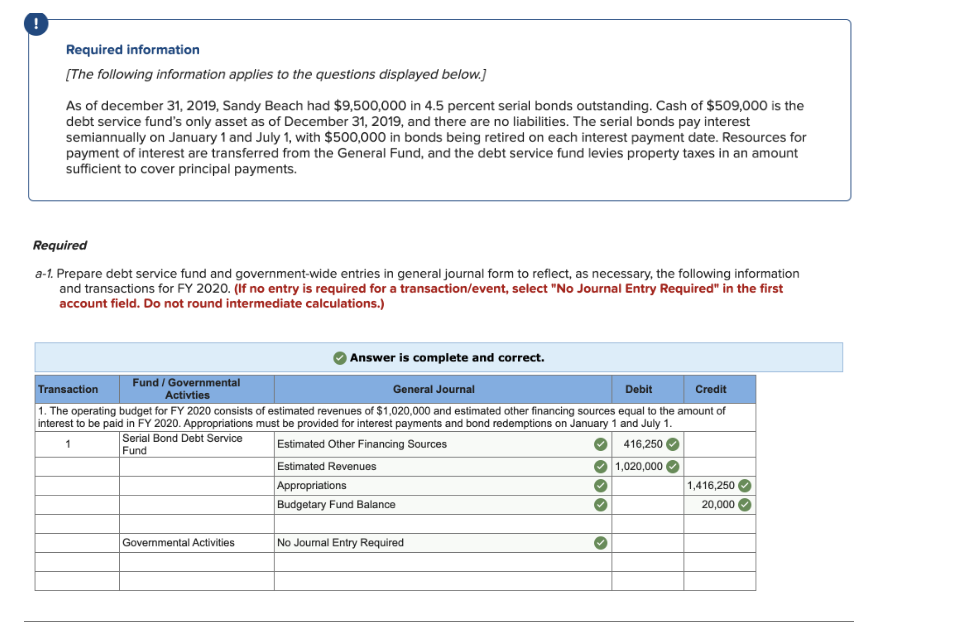
Task: Click the blue exclamation alert icon
Action: coord(35,22)
